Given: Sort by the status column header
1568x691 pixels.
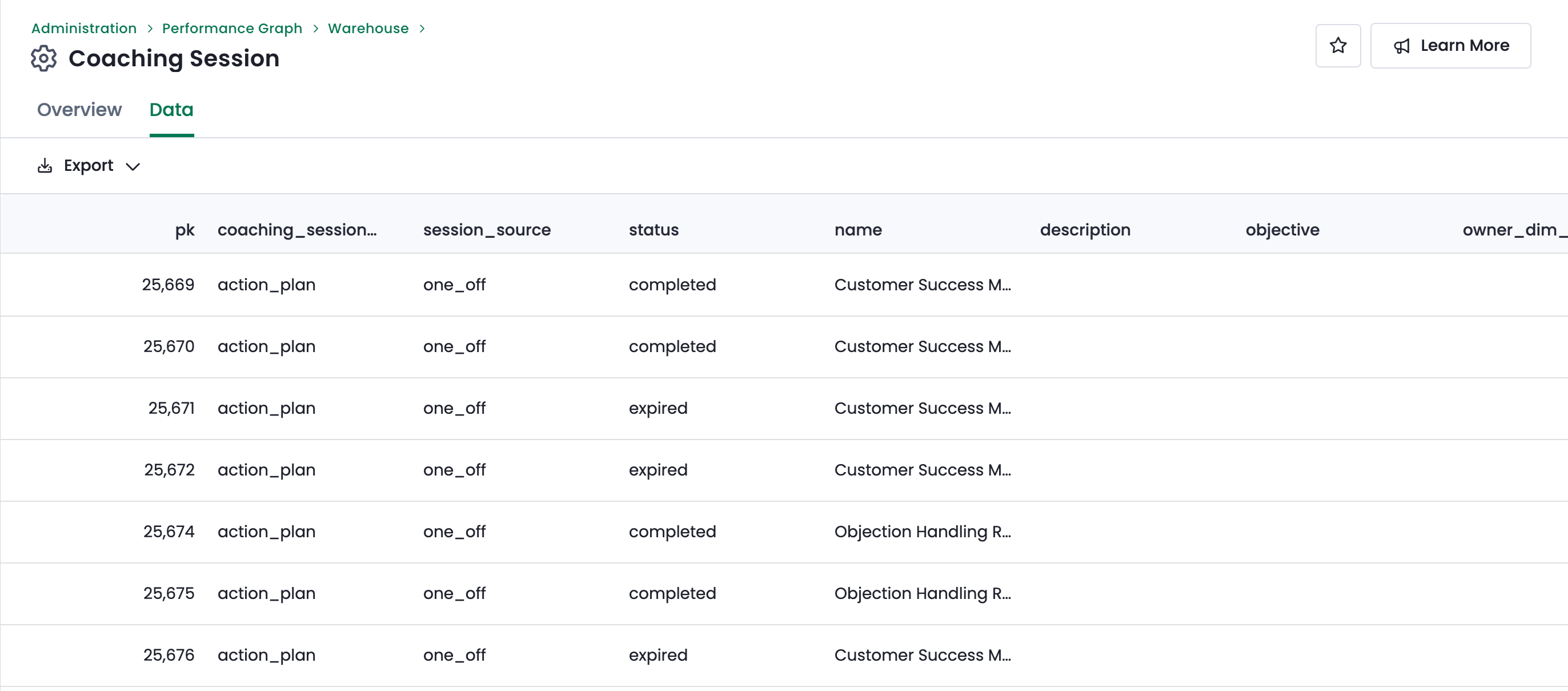Looking at the screenshot, I should click(653, 230).
